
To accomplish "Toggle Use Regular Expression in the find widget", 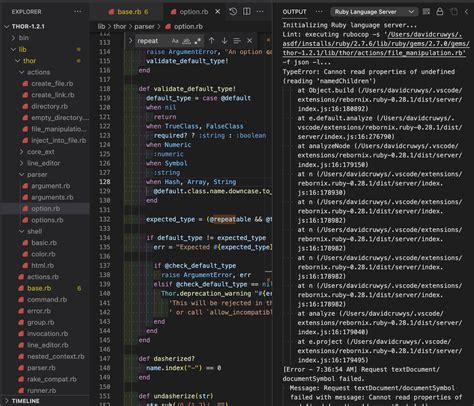I will 198,41.
